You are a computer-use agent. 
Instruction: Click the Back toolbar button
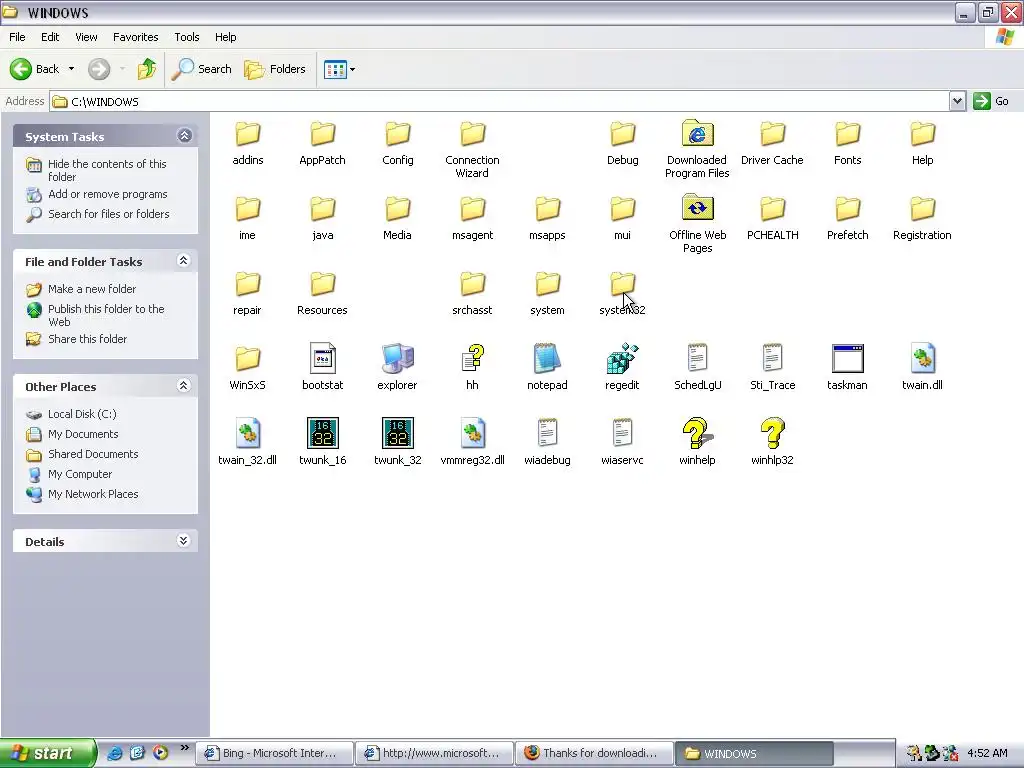click(35, 69)
